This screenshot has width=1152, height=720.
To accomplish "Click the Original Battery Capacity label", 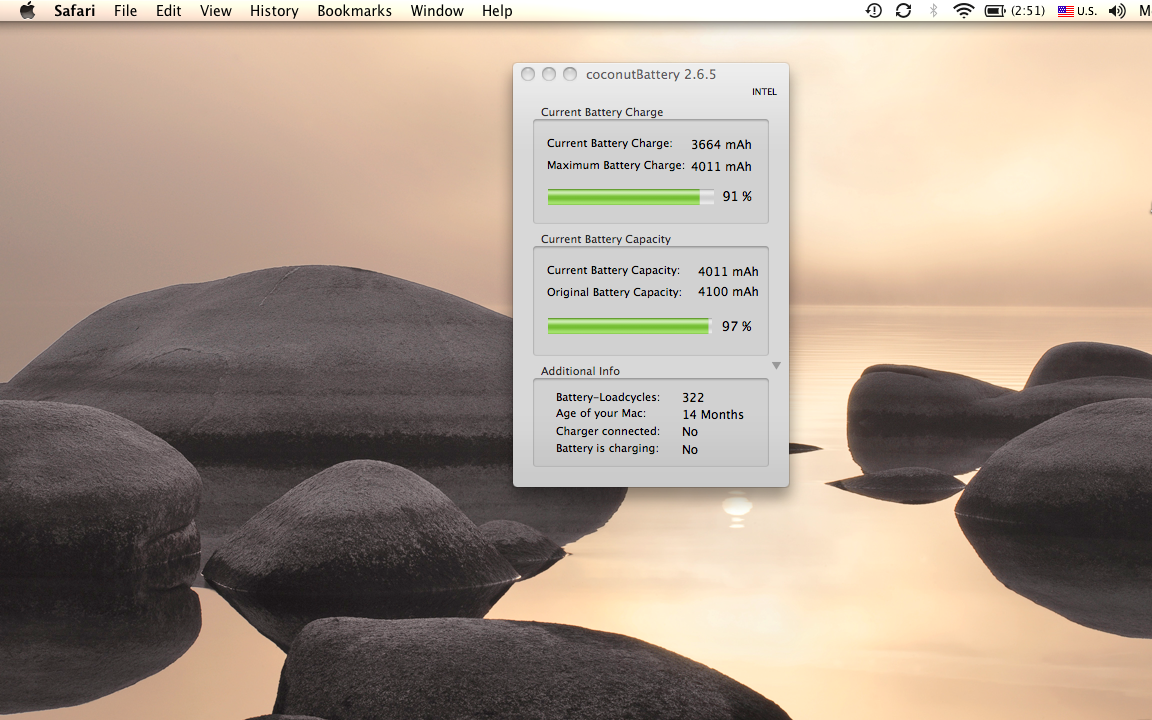I will pos(614,292).
